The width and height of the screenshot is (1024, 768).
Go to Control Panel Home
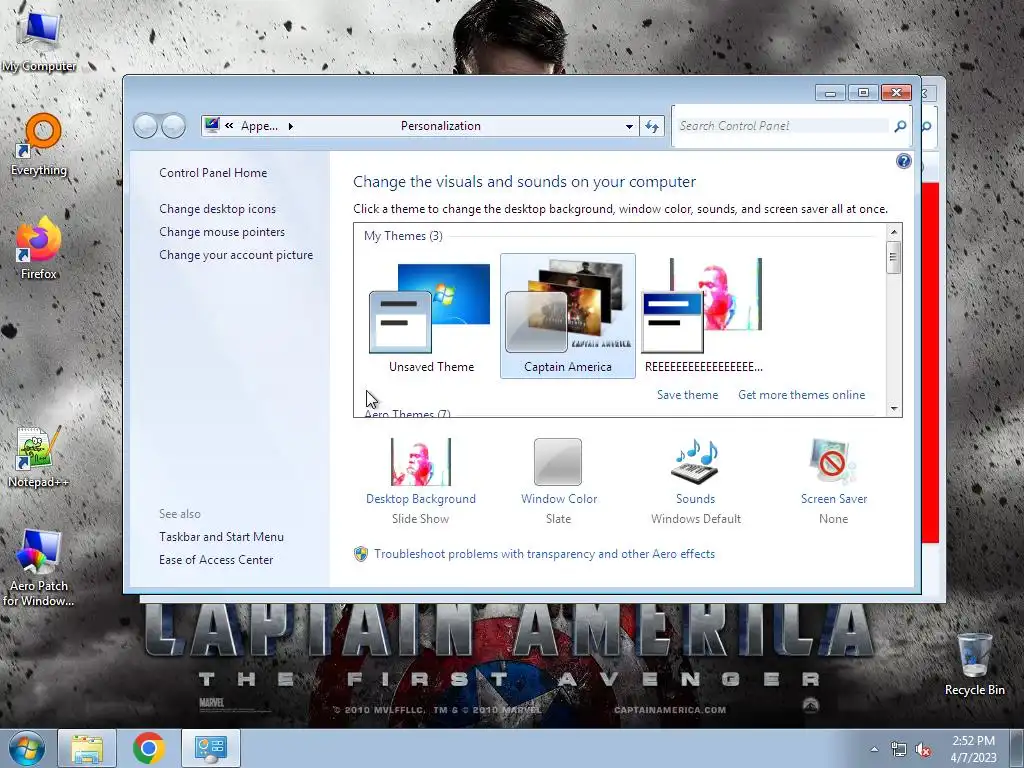213,173
